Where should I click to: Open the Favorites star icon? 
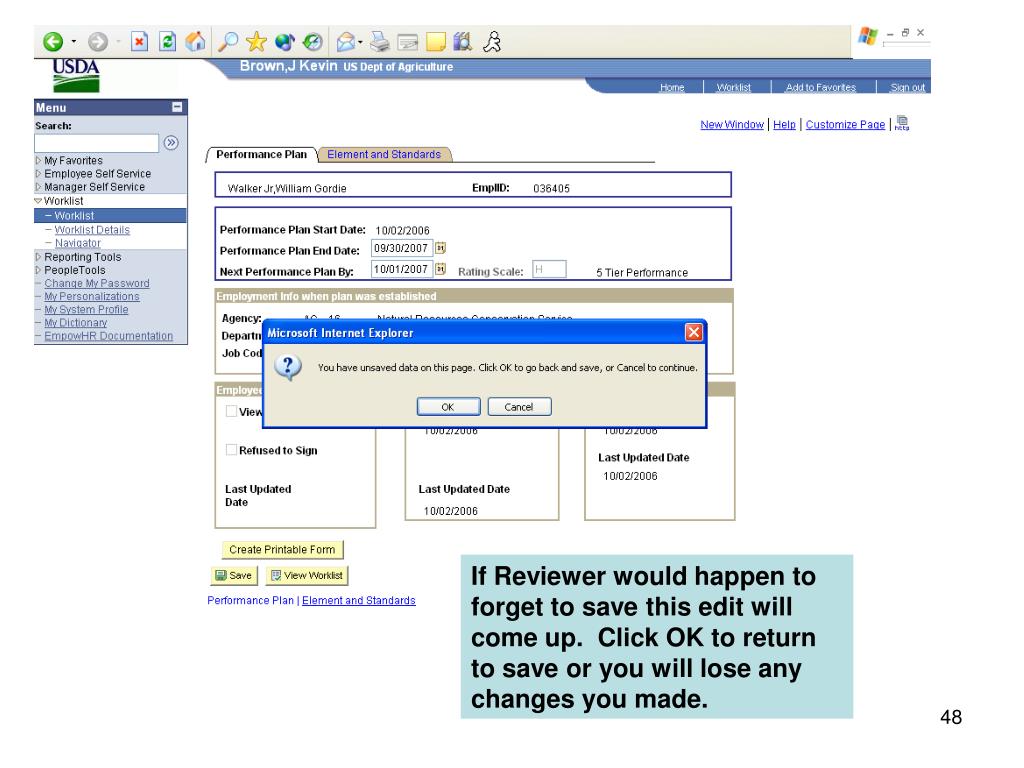pyautogui.click(x=256, y=42)
